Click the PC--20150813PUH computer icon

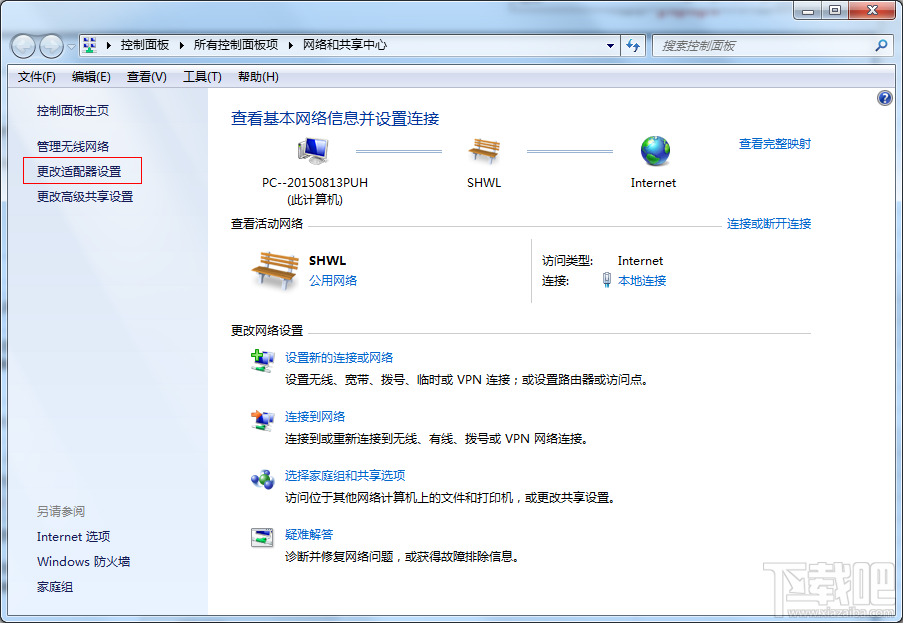(x=313, y=151)
